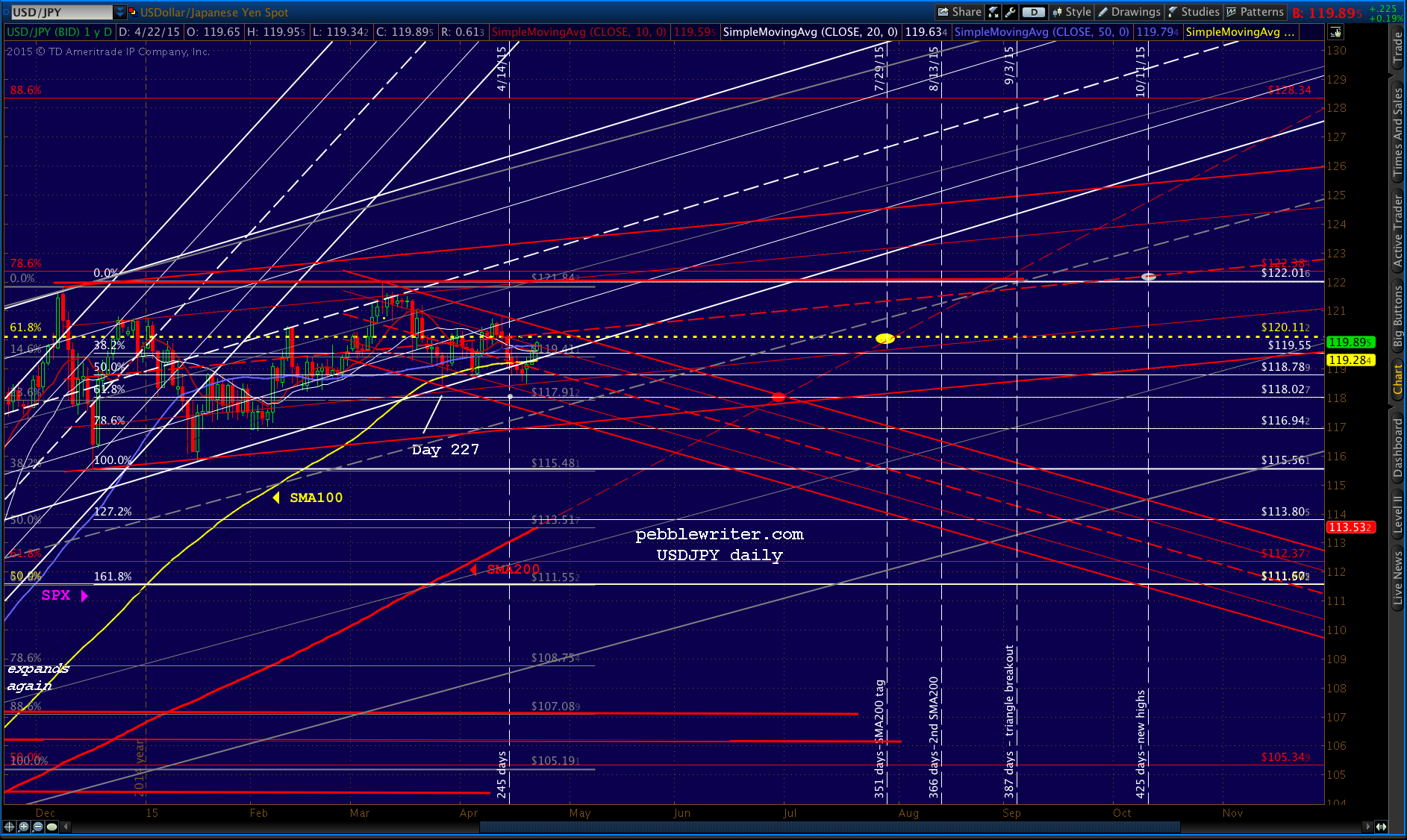This screenshot has width=1407, height=840.
Task: Click the magenta SPX label annotation
Action: 56,595
